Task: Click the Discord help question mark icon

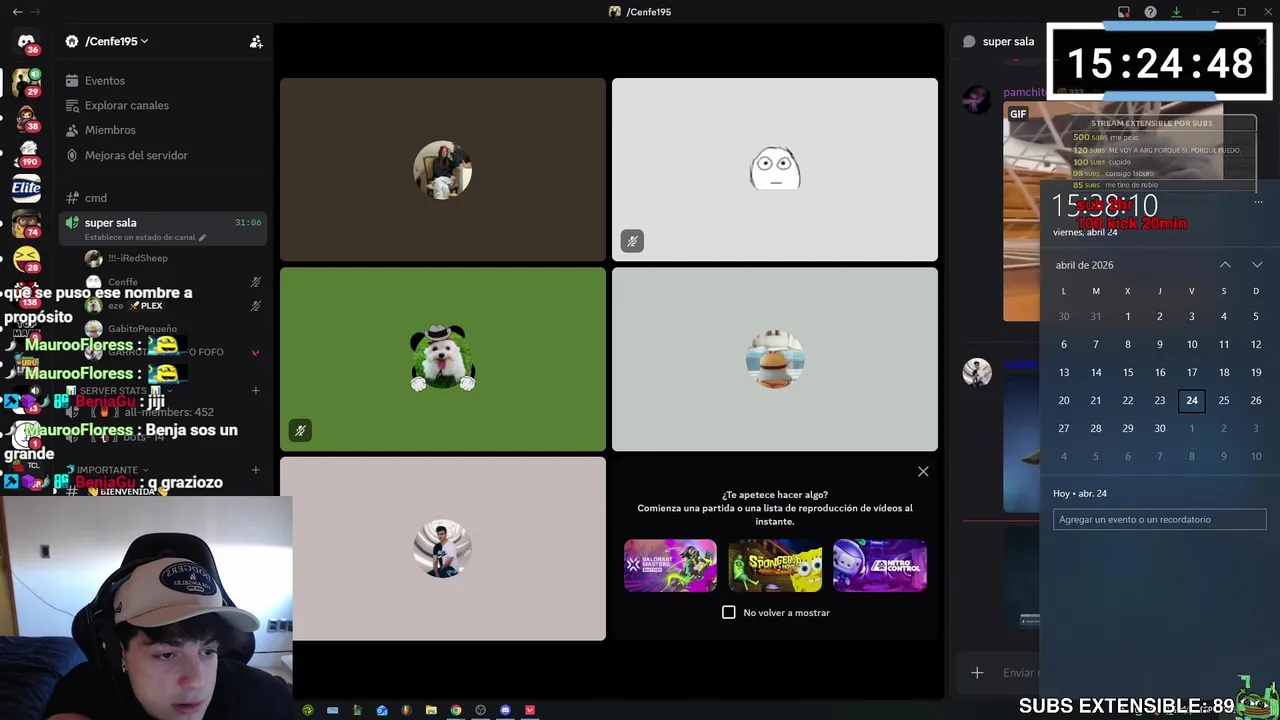Action: coord(1150,12)
